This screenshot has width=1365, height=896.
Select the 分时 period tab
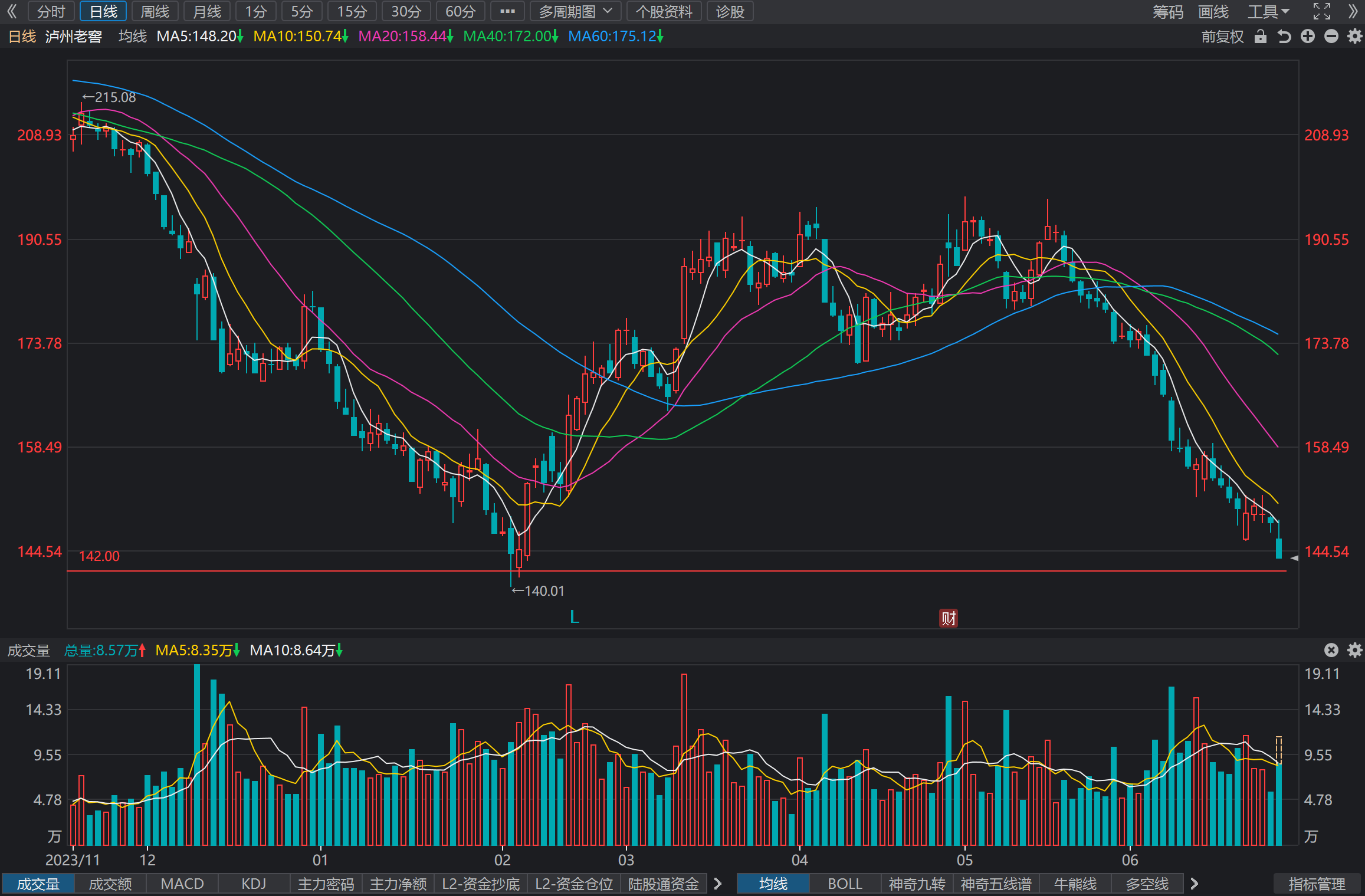point(51,11)
